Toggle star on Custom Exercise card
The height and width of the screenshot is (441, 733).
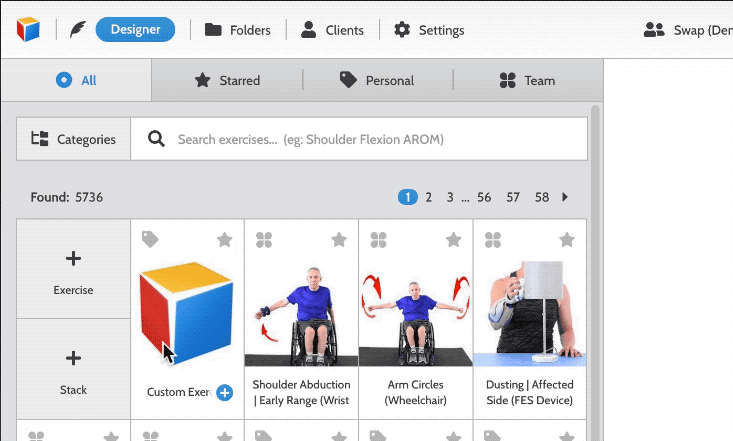pyautogui.click(x=224, y=240)
